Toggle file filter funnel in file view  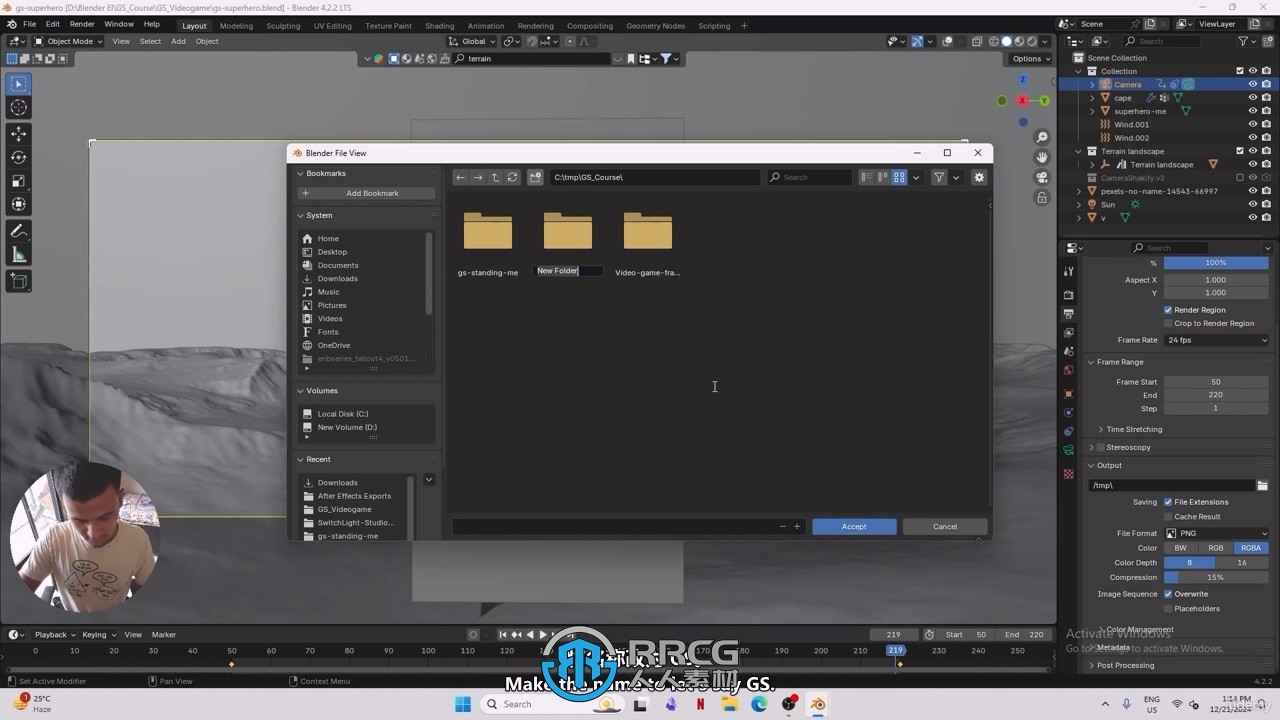click(939, 177)
